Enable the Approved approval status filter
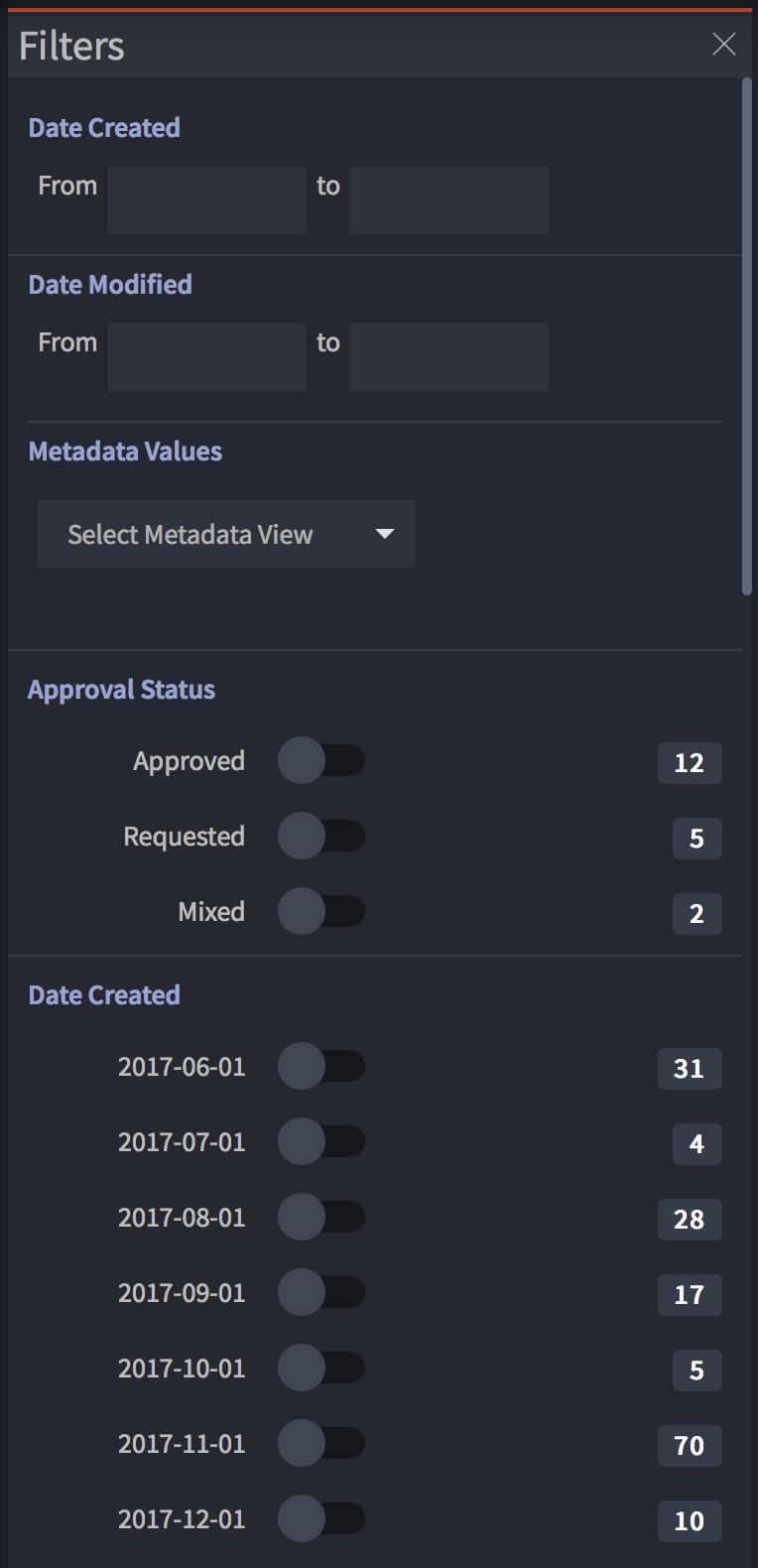This screenshot has width=758, height=1568. click(x=321, y=760)
